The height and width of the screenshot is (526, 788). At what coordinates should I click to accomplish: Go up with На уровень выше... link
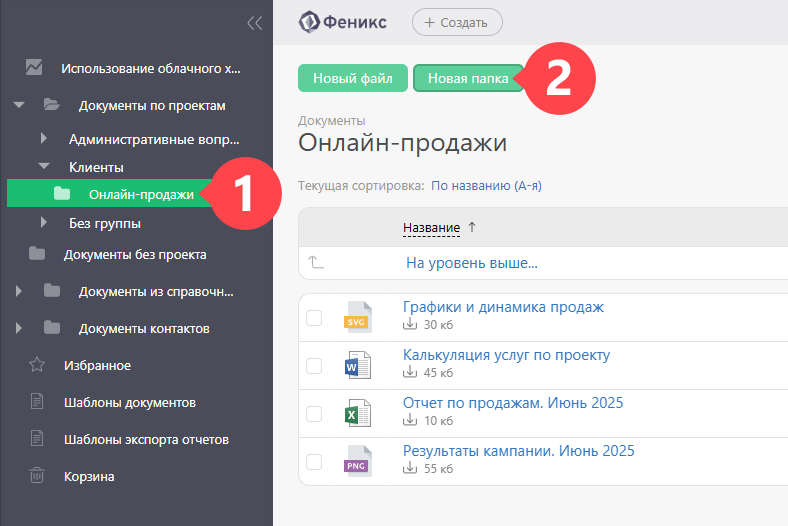coord(472,263)
